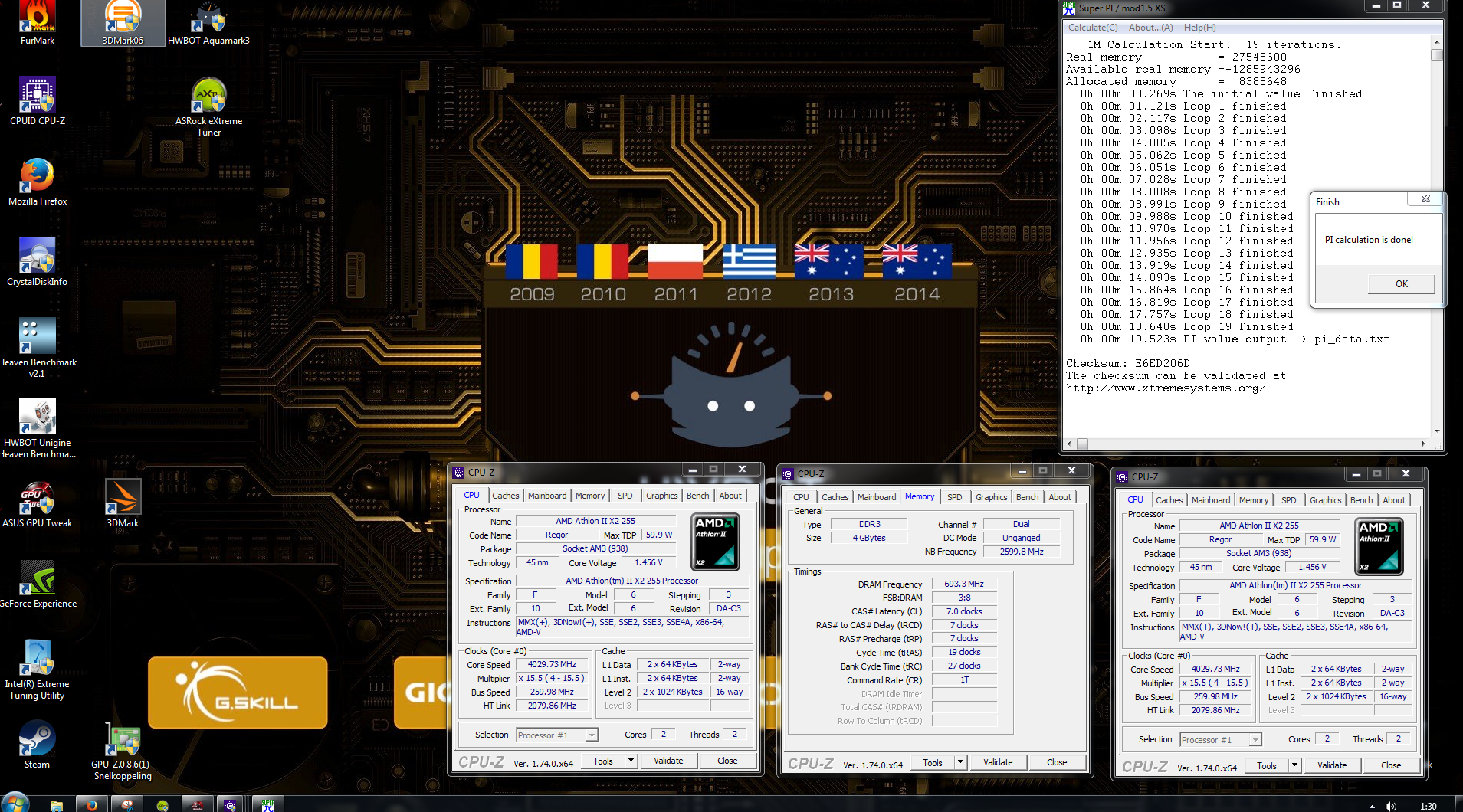The image size is (1463, 812).
Task: Open Mainboard tab in rightmost CPU-Z window
Action: [1210, 500]
